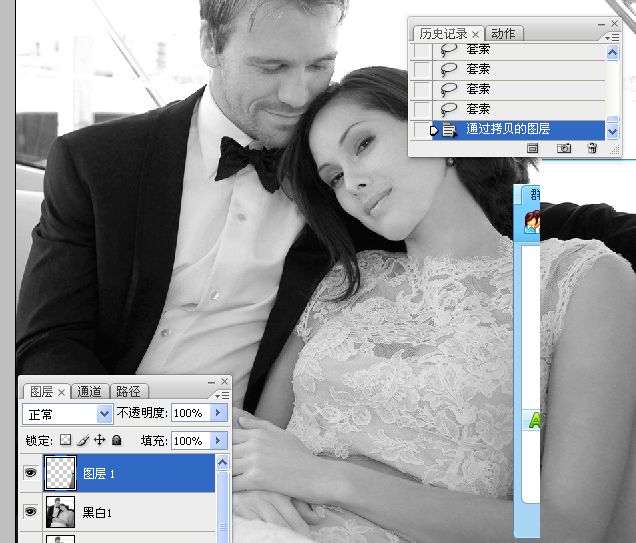The image size is (636, 543).
Task: Open the layers panel flyout menu
Action: [222, 395]
